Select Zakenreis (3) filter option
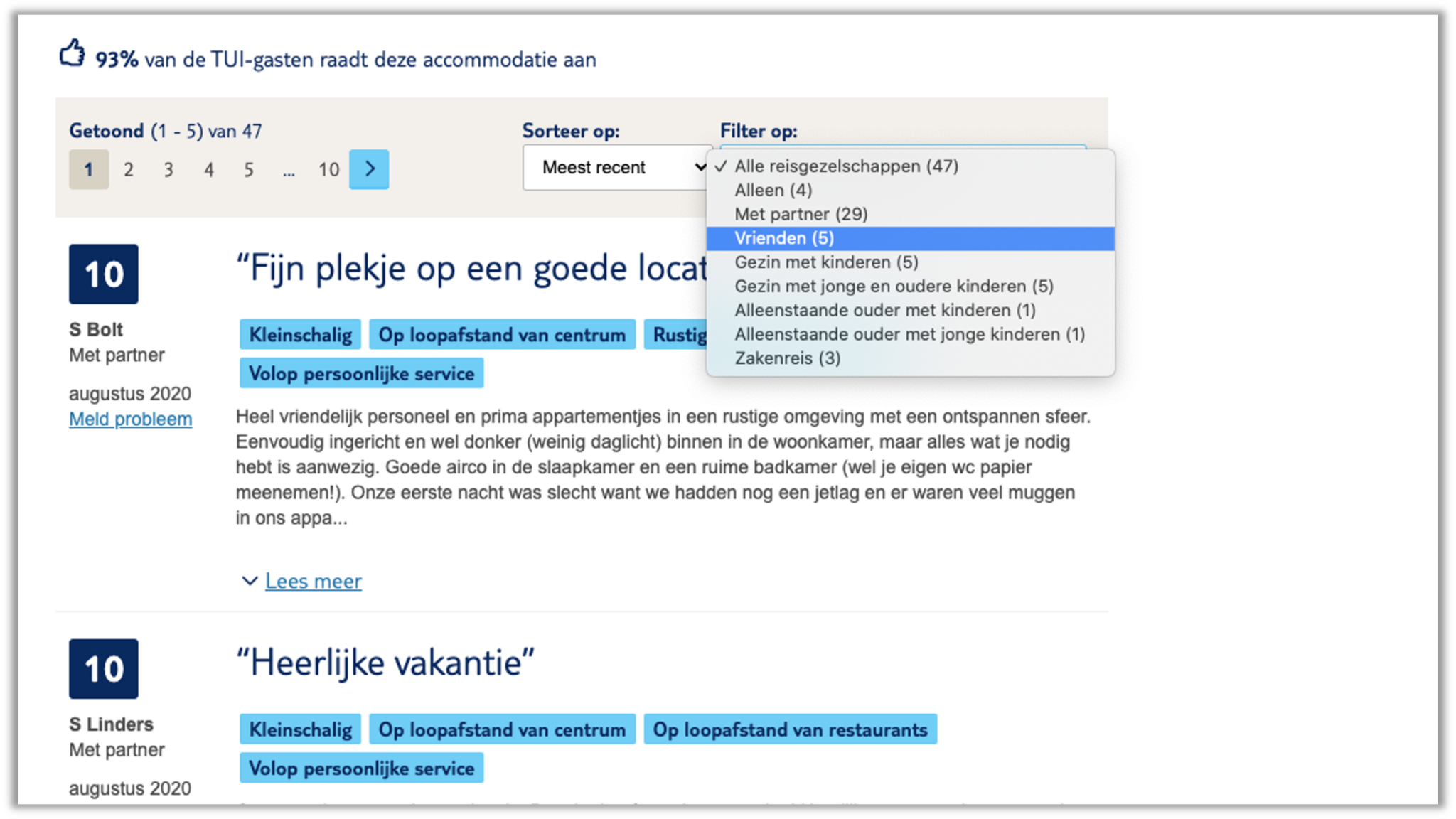 pyautogui.click(x=787, y=358)
